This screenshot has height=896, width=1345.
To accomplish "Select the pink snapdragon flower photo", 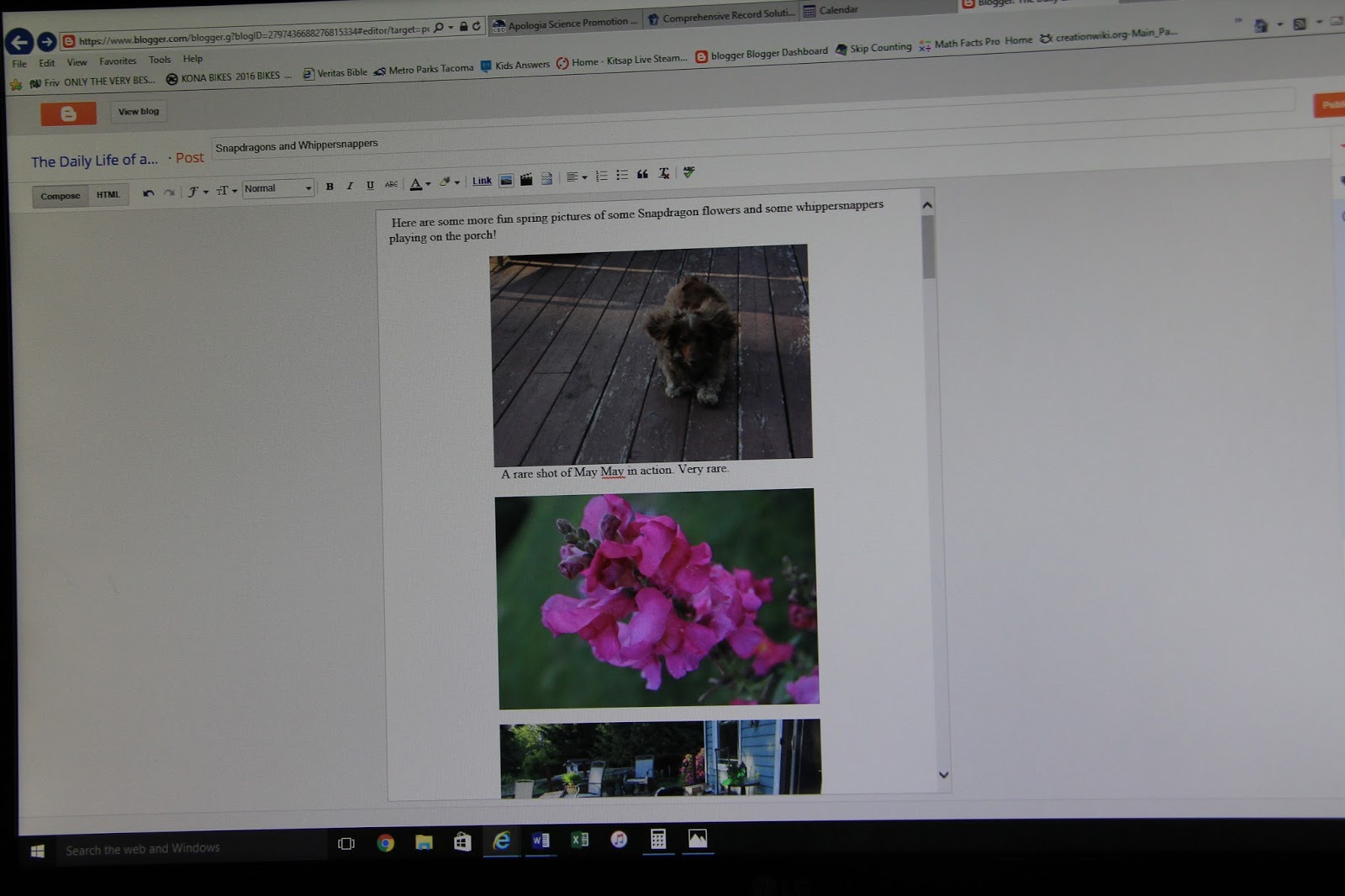I will tap(657, 598).
